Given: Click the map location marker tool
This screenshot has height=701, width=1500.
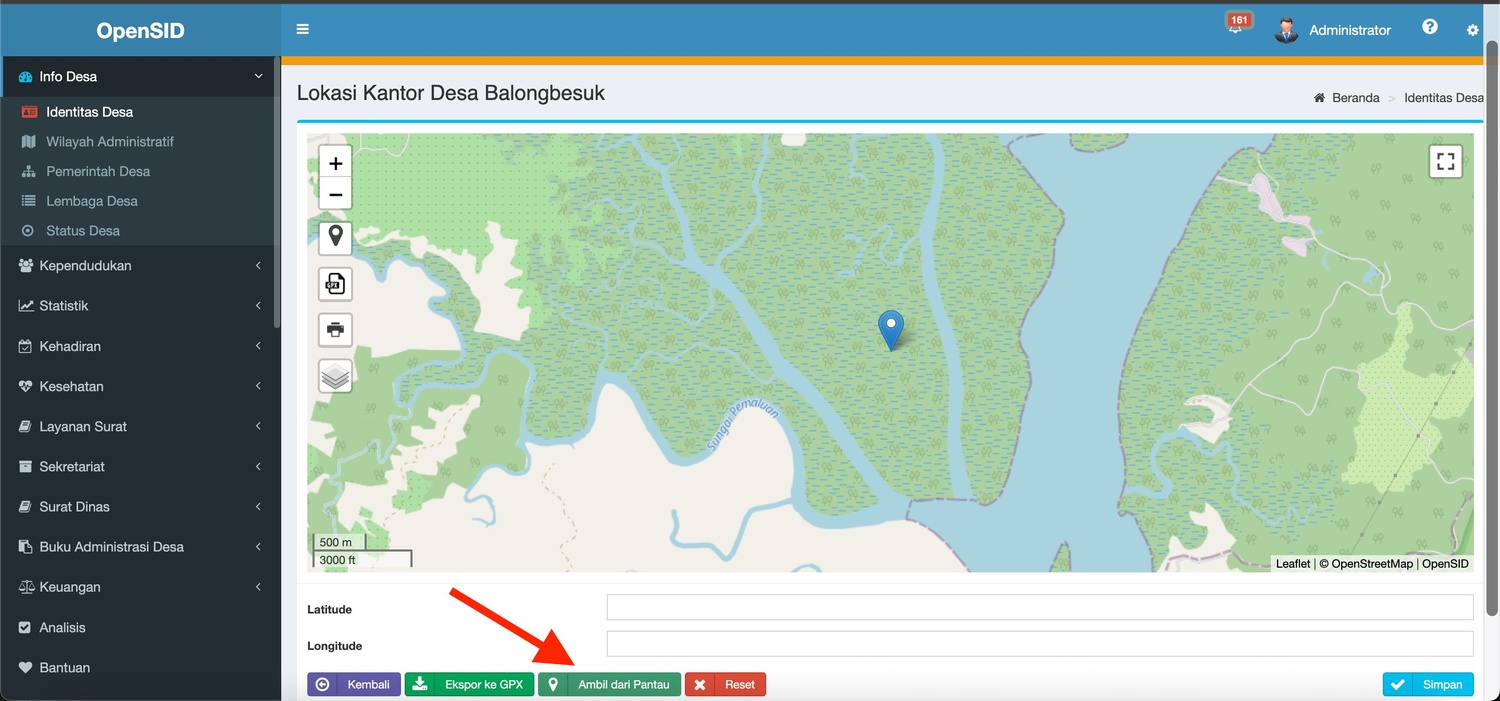Looking at the screenshot, I should point(335,237).
